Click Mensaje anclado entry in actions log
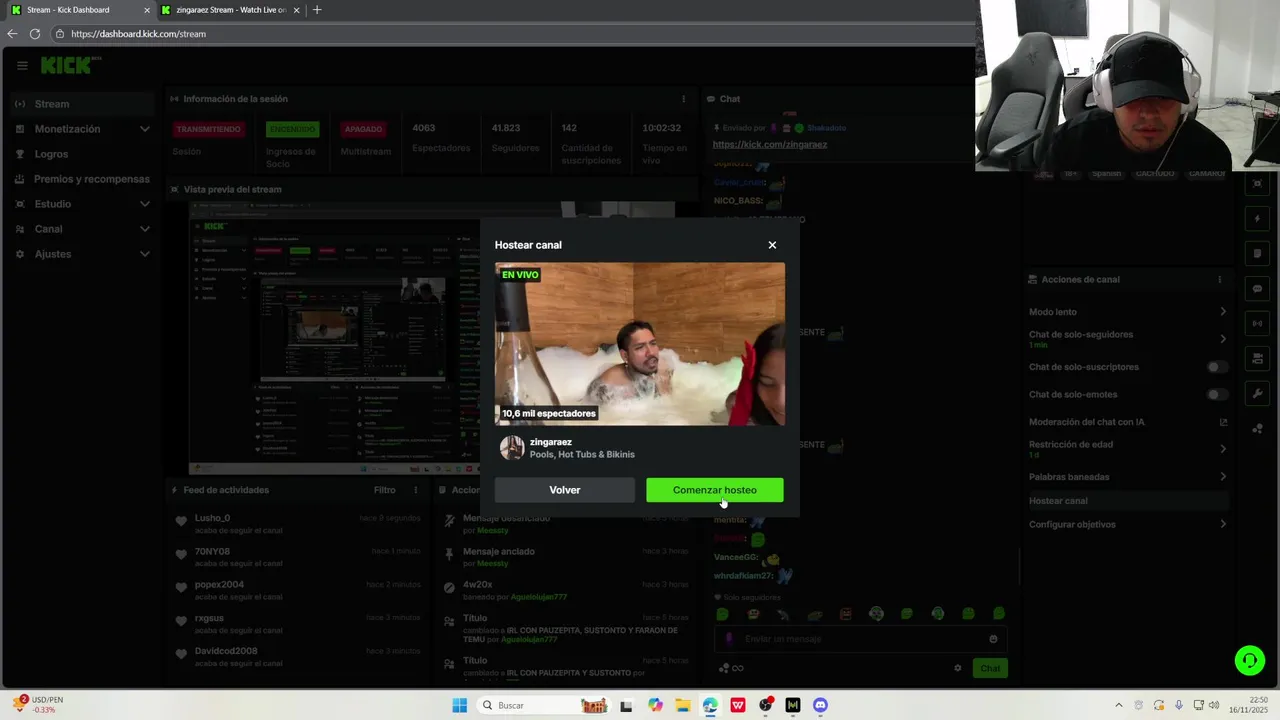Image resolution: width=1280 pixels, height=720 pixels. 498,552
